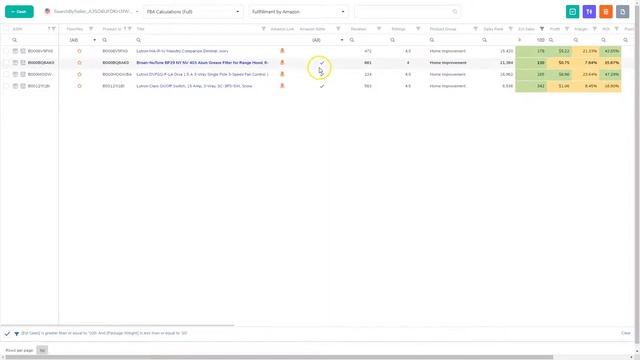Toggle the favorite star for the Lutron Claro row
The height and width of the screenshot is (360, 640).
tap(79, 86)
